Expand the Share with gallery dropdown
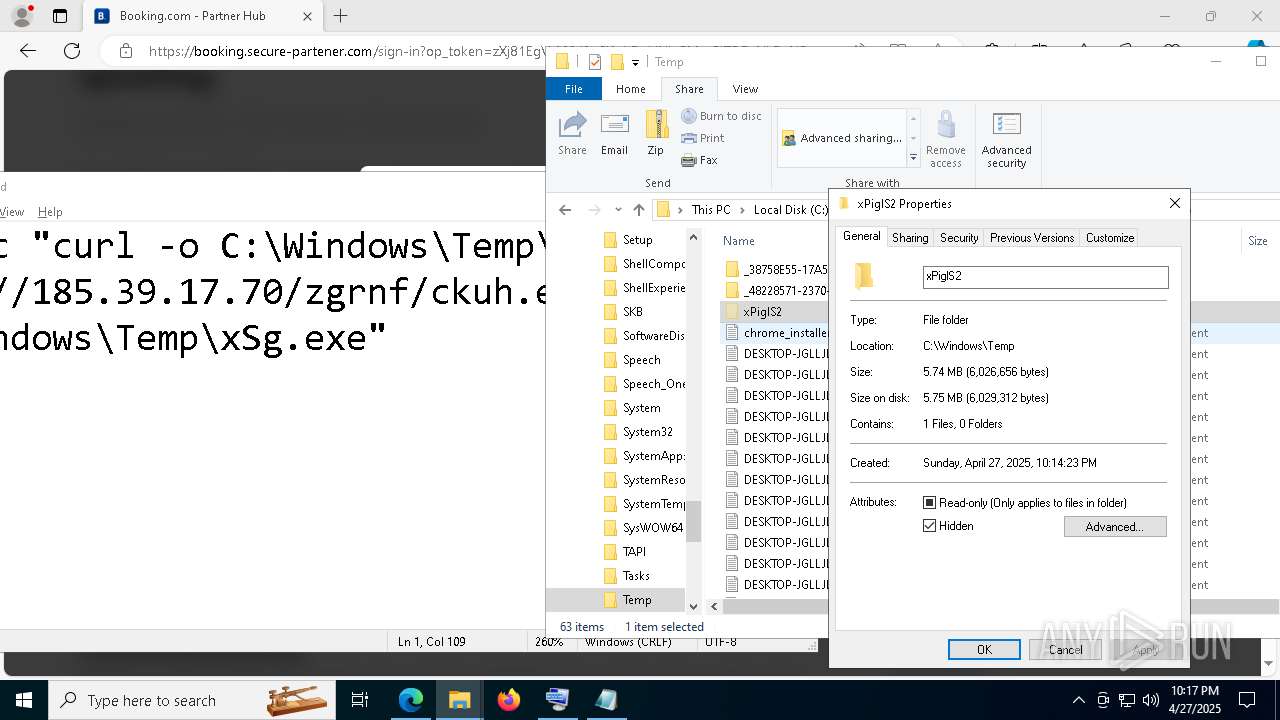The height and width of the screenshot is (720, 1280). pyautogui.click(x=913, y=158)
